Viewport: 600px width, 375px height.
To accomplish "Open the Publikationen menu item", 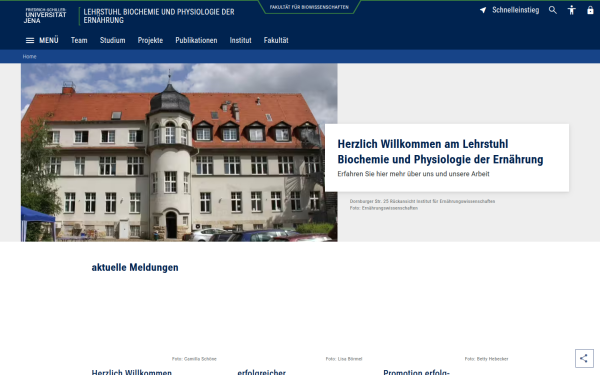I will click(196, 40).
